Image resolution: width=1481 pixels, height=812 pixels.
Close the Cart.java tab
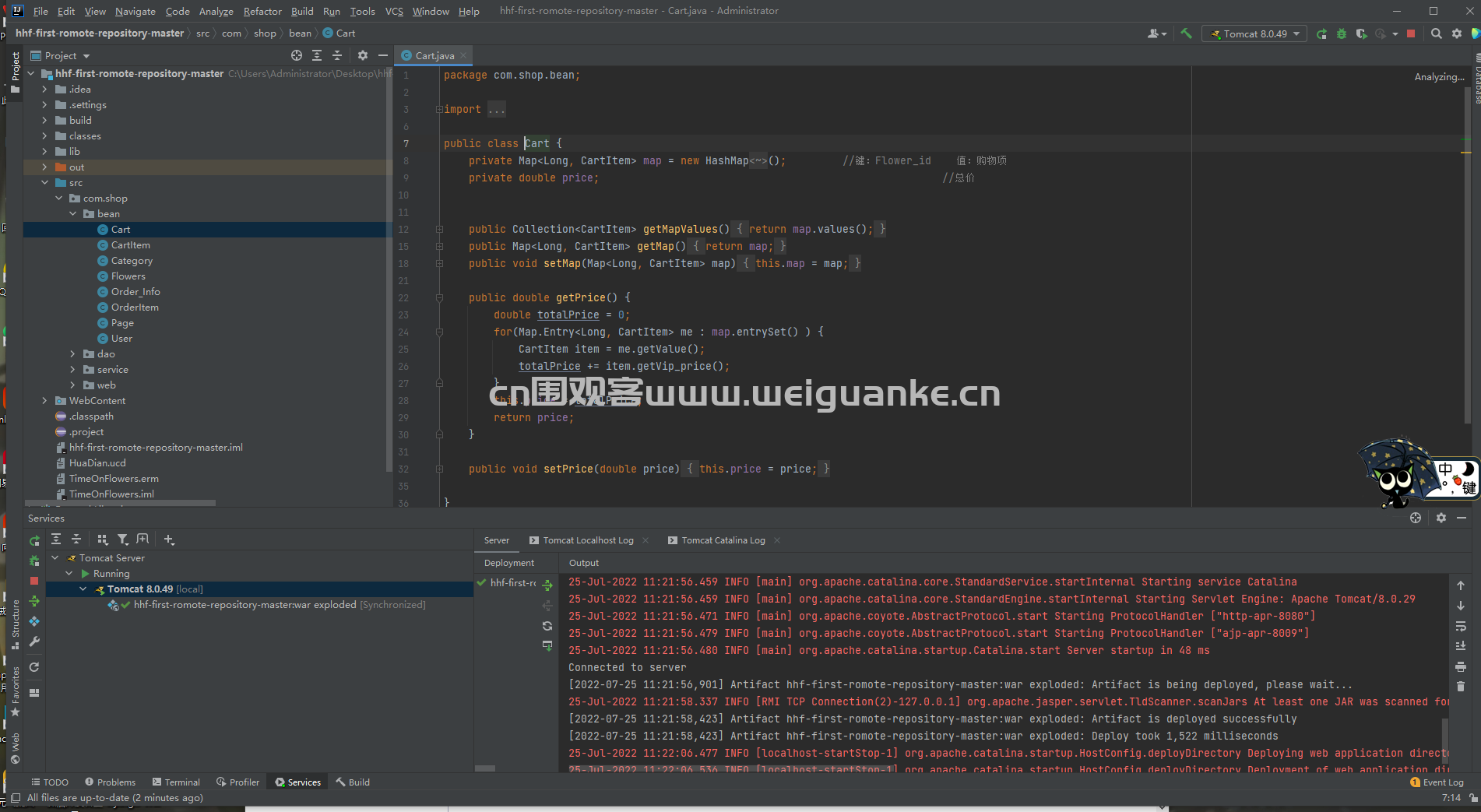[x=463, y=55]
